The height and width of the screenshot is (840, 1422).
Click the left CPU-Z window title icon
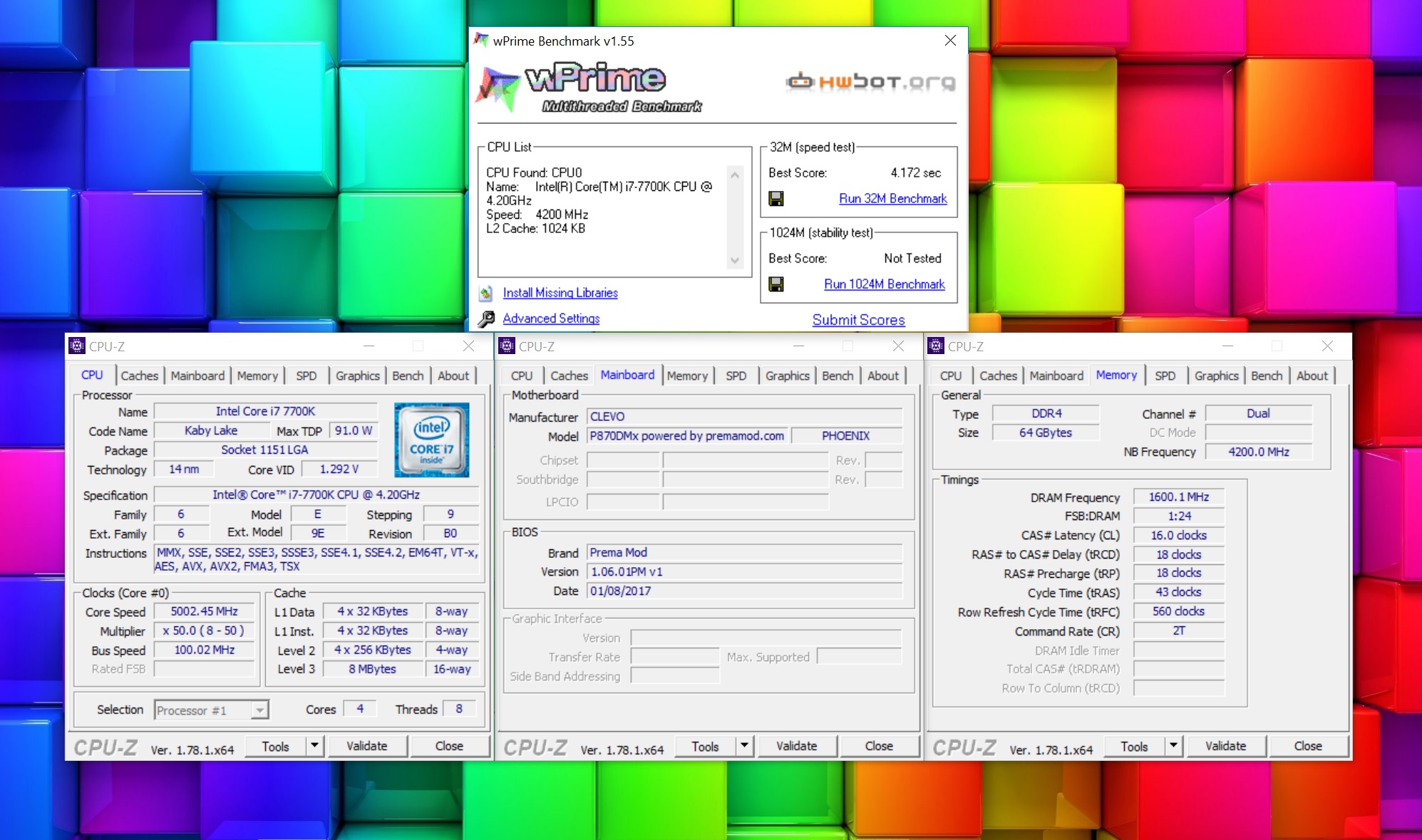coord(77,346)
